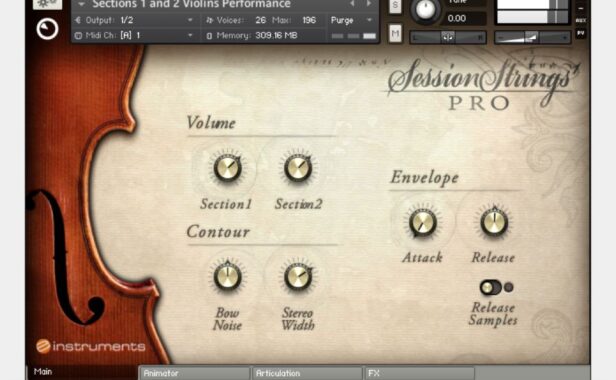Click the Voices count 26
The height and width of the screenshot is (380, 616).
(260, 20)
